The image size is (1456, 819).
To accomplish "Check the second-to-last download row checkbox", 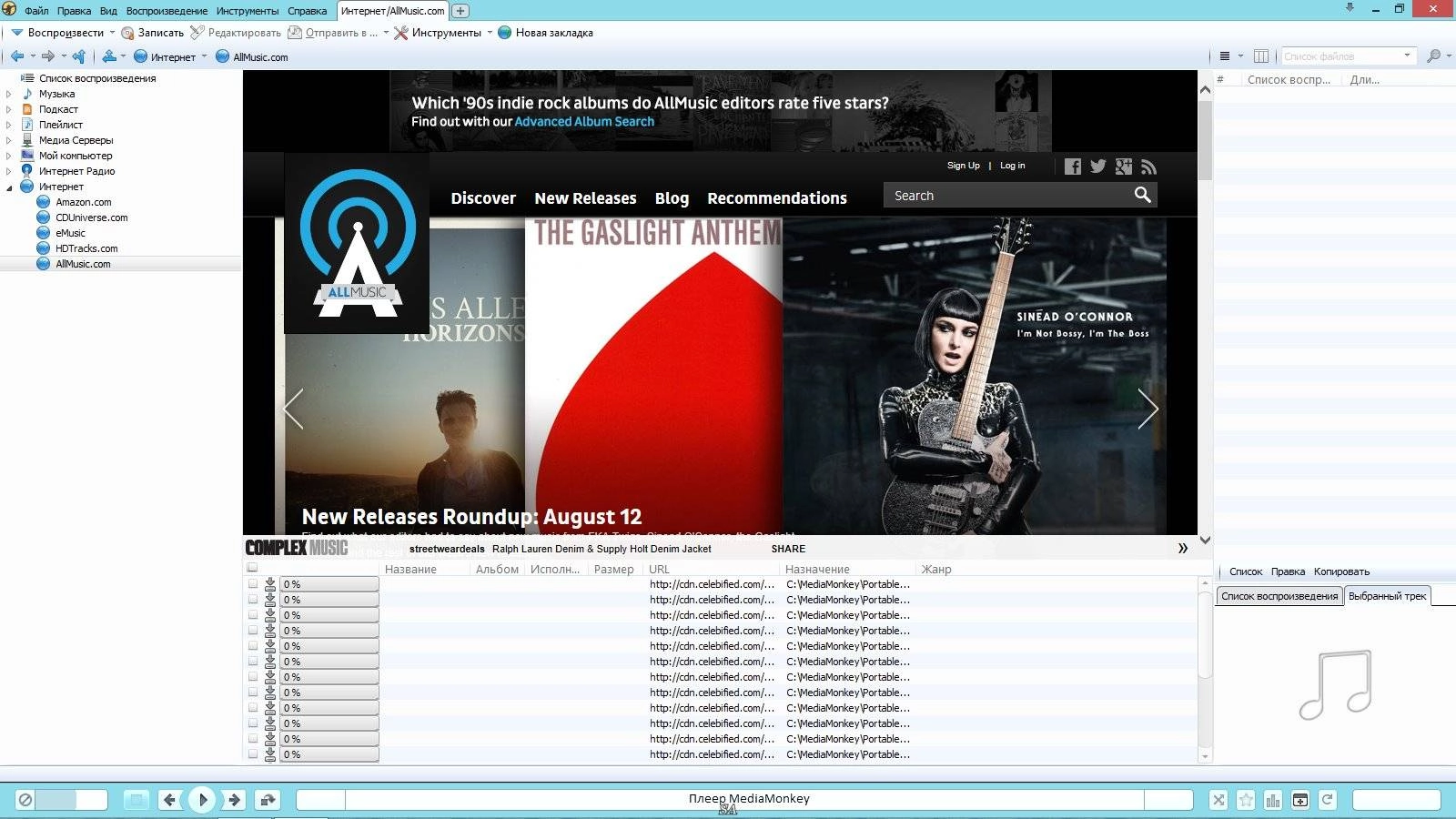I will click(253, 739).
